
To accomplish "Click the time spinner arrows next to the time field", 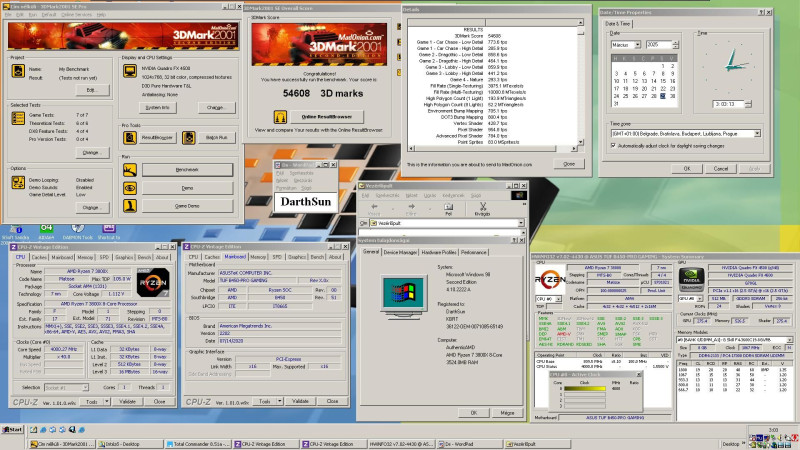I will 748,104.
